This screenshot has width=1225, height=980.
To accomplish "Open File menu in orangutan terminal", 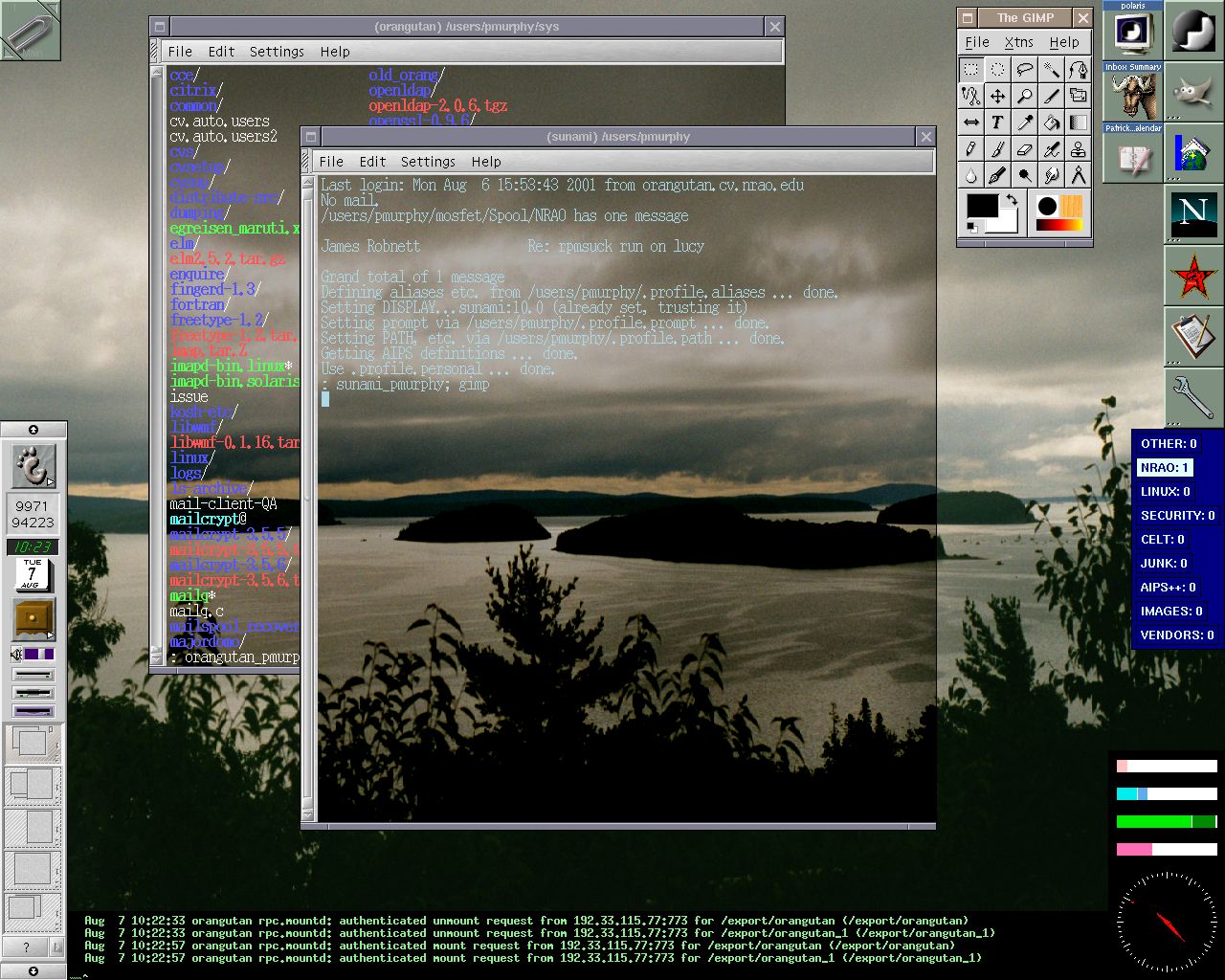I will point(180,52).
